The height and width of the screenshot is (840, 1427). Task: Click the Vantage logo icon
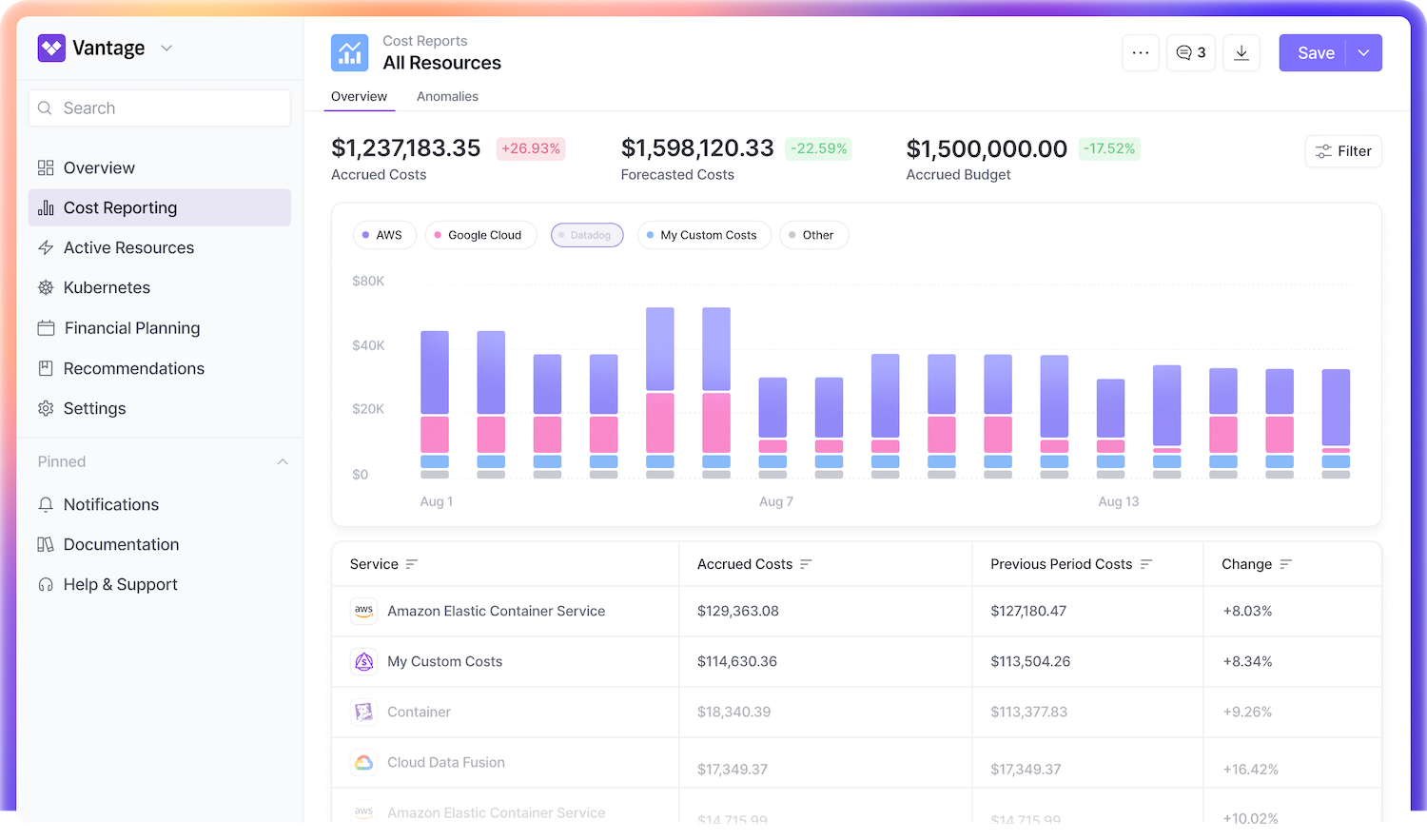tap(51, 49)
